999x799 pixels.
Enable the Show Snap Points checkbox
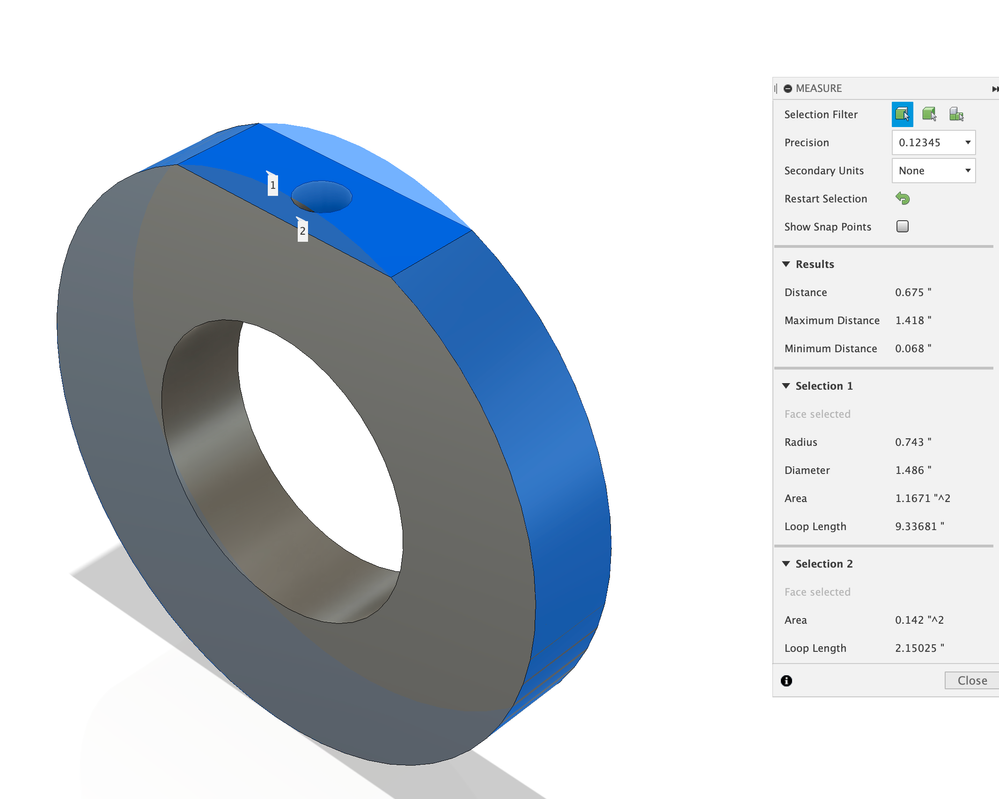click(x=902, y=226)
